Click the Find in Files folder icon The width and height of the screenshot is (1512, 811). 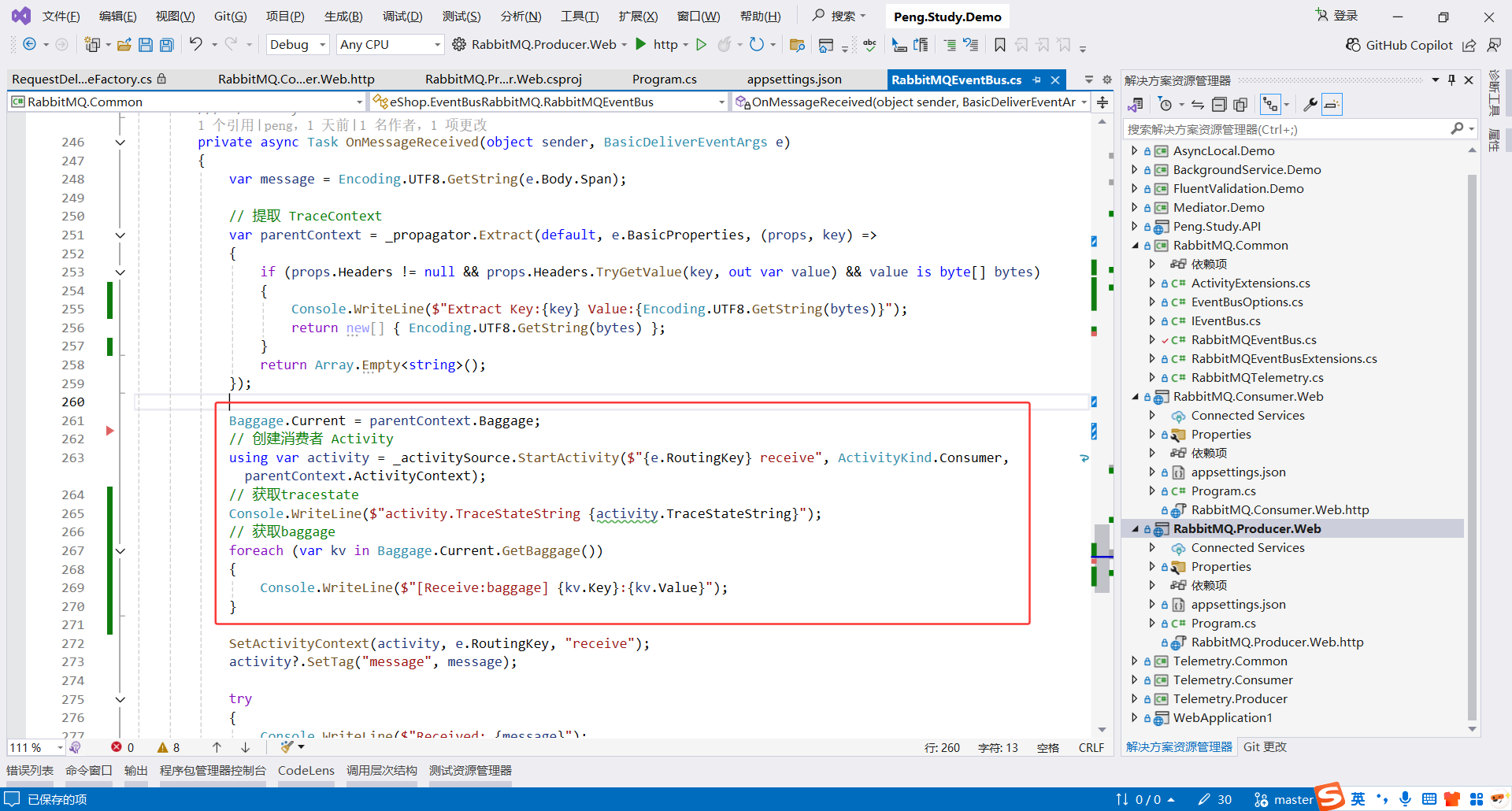pyautogui.click(x=797, y=45)
